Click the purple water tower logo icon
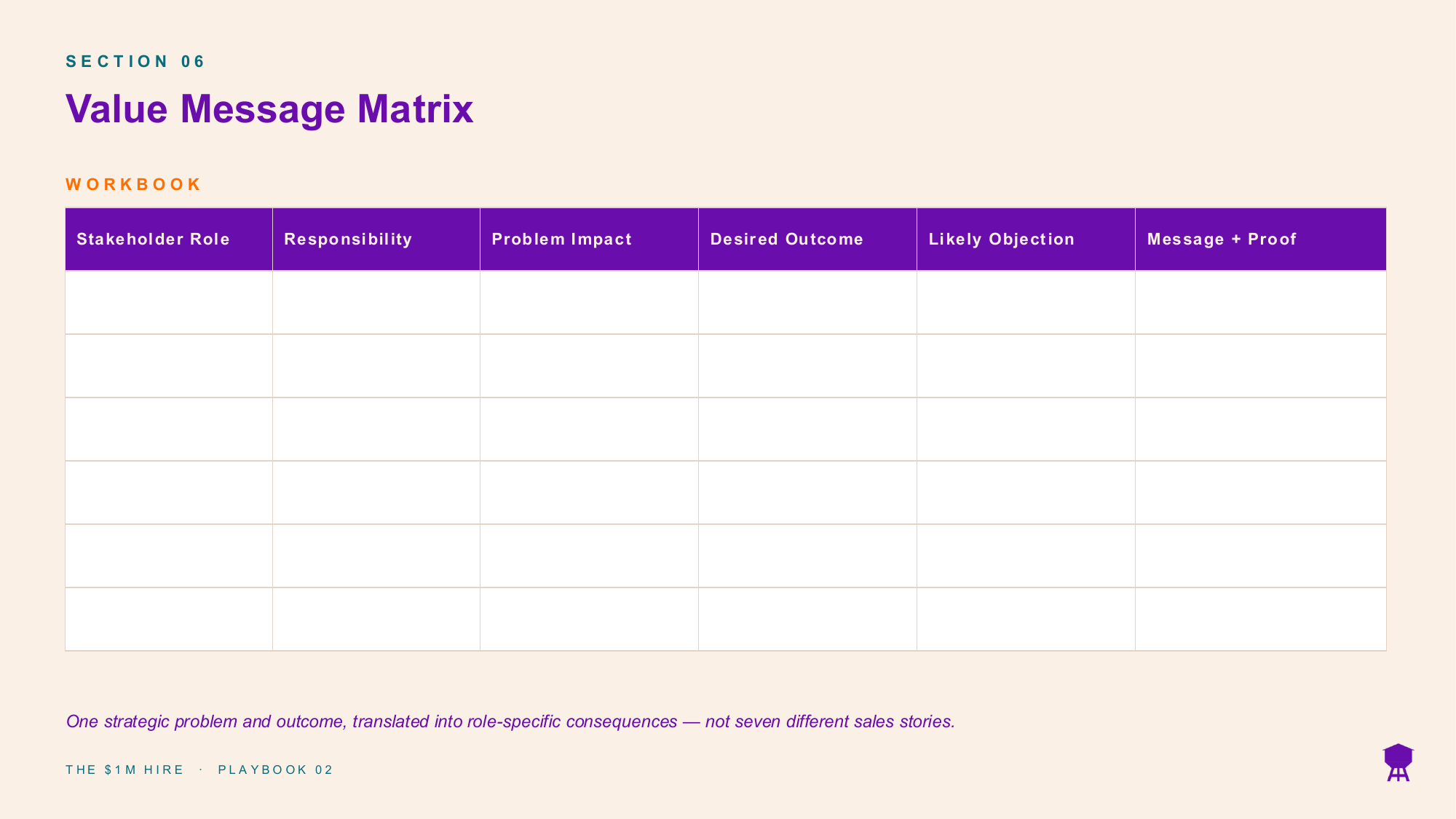This screenshot has width=1456, height=819. (1398, 762)
